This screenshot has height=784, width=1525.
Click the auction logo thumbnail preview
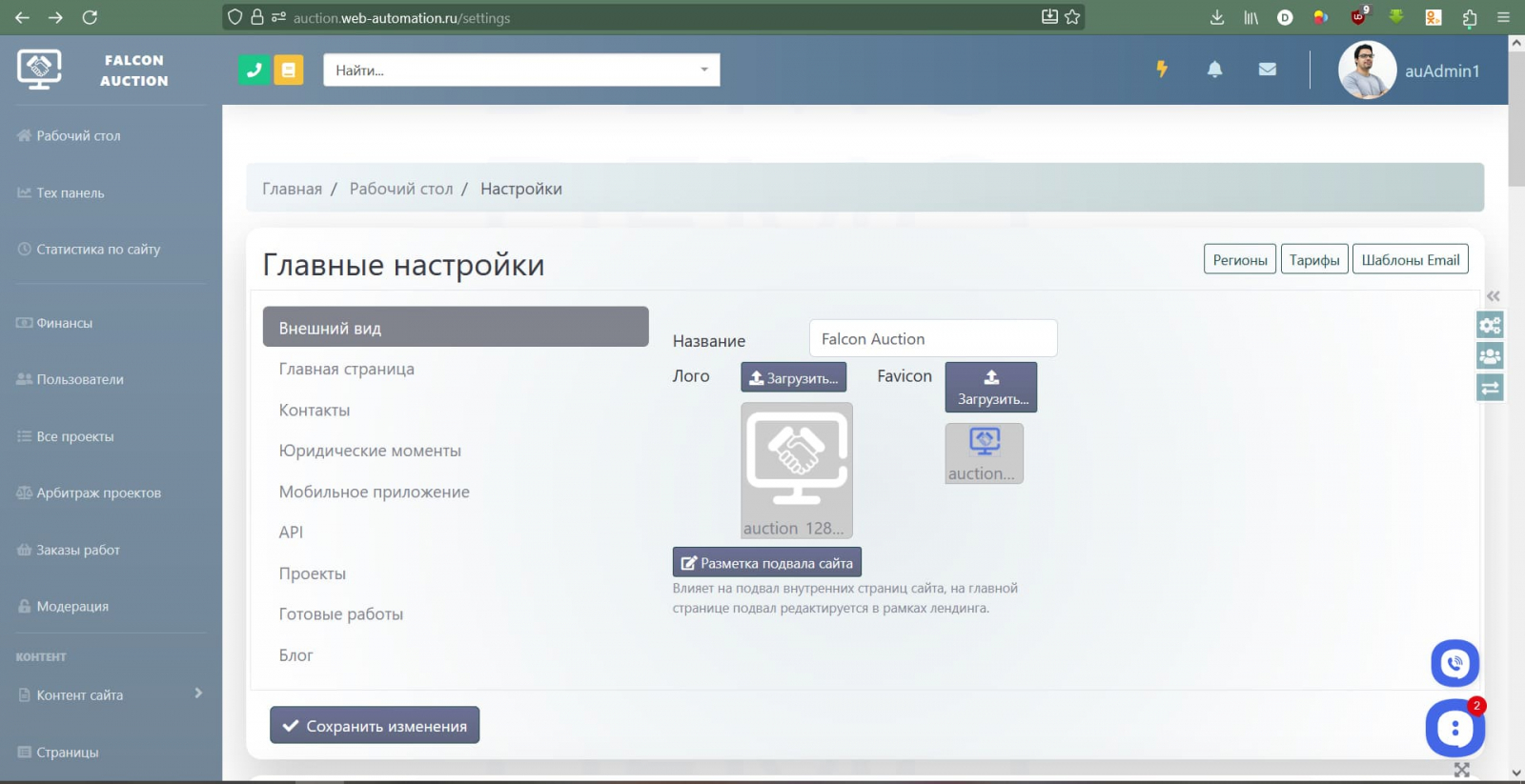pyautogui.click(x=797, y=469)
